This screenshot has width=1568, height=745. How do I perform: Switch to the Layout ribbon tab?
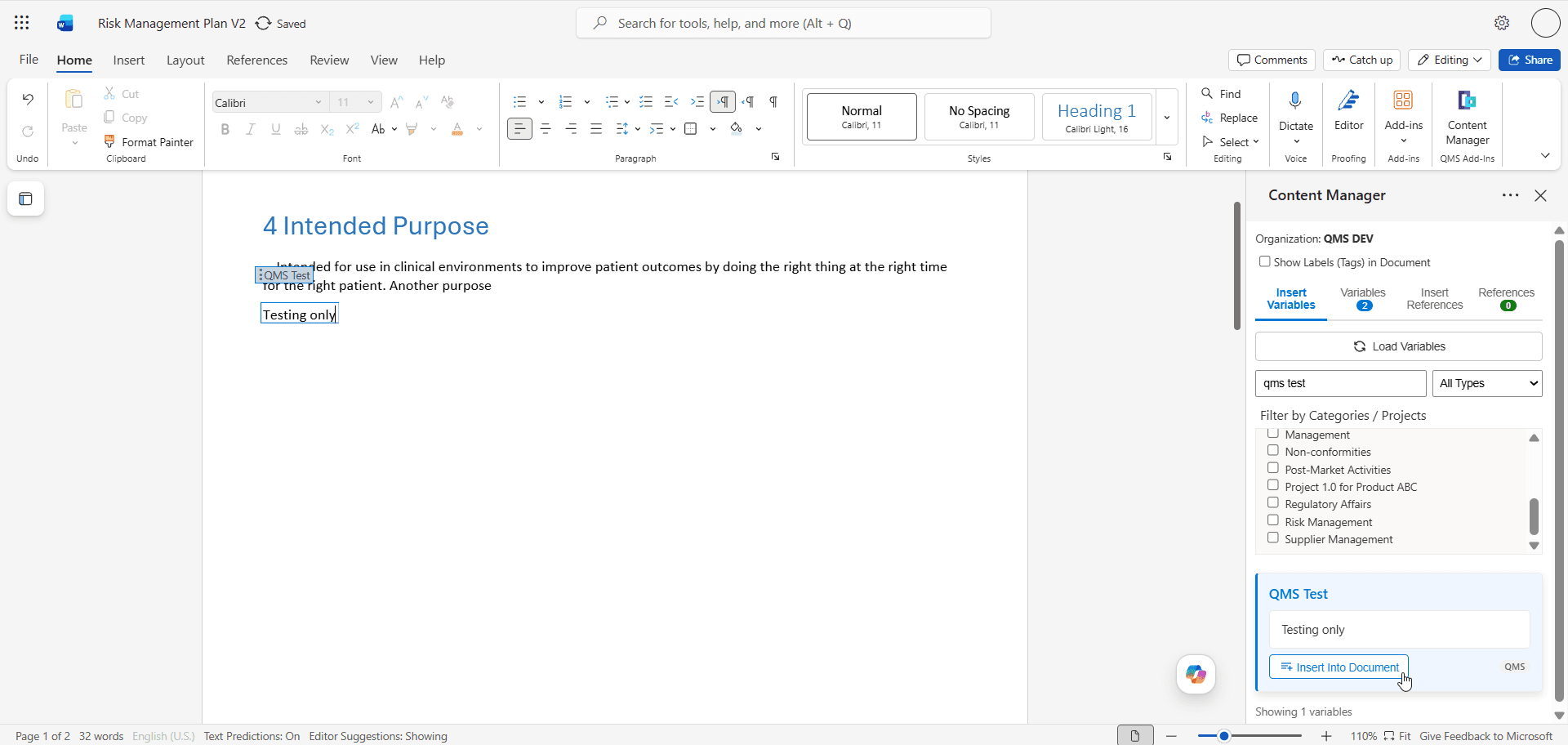[x=185, y=60]
